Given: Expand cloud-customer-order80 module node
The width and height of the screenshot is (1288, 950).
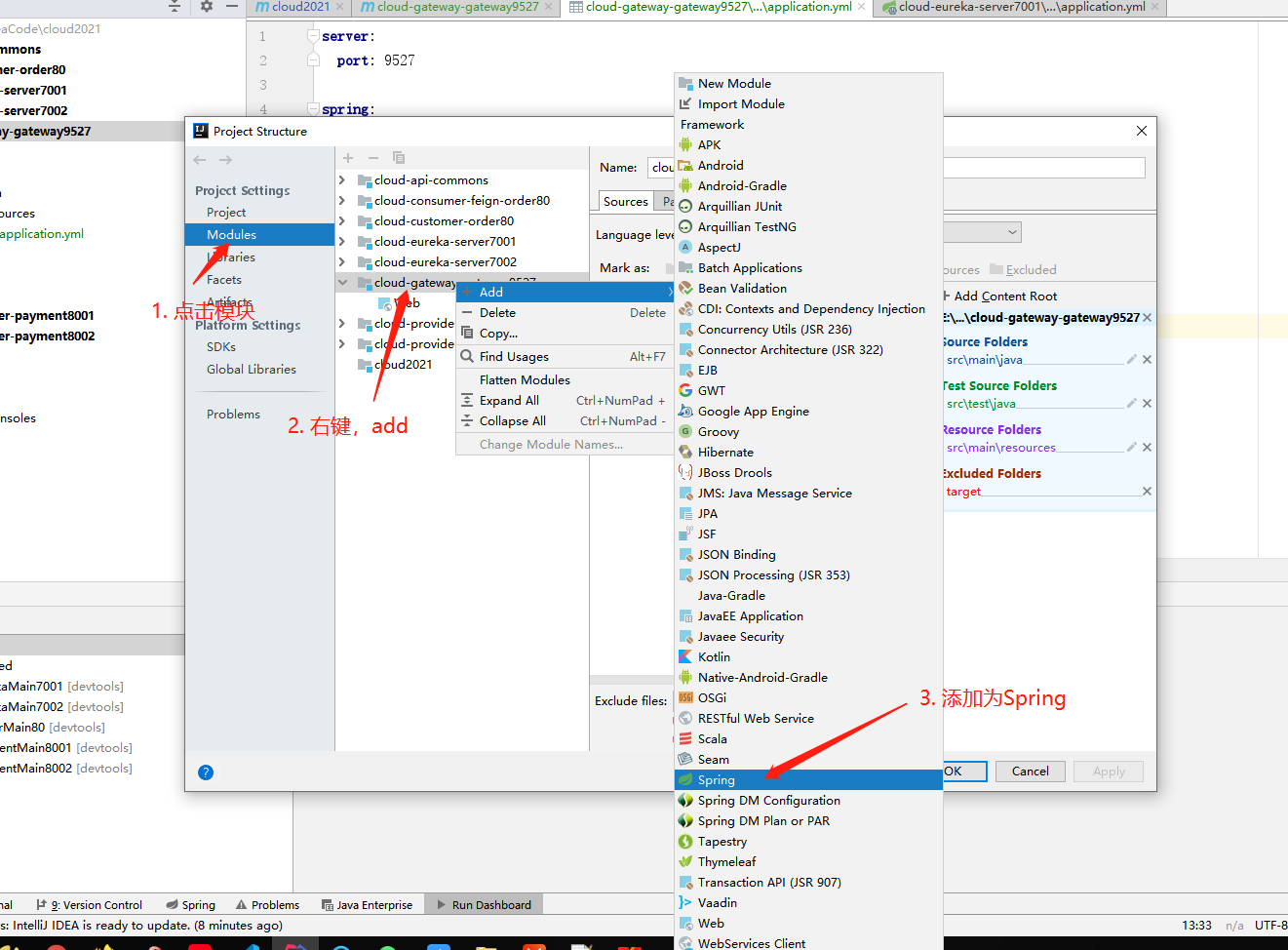Looking at the screenshot, I should pos(342,221).
